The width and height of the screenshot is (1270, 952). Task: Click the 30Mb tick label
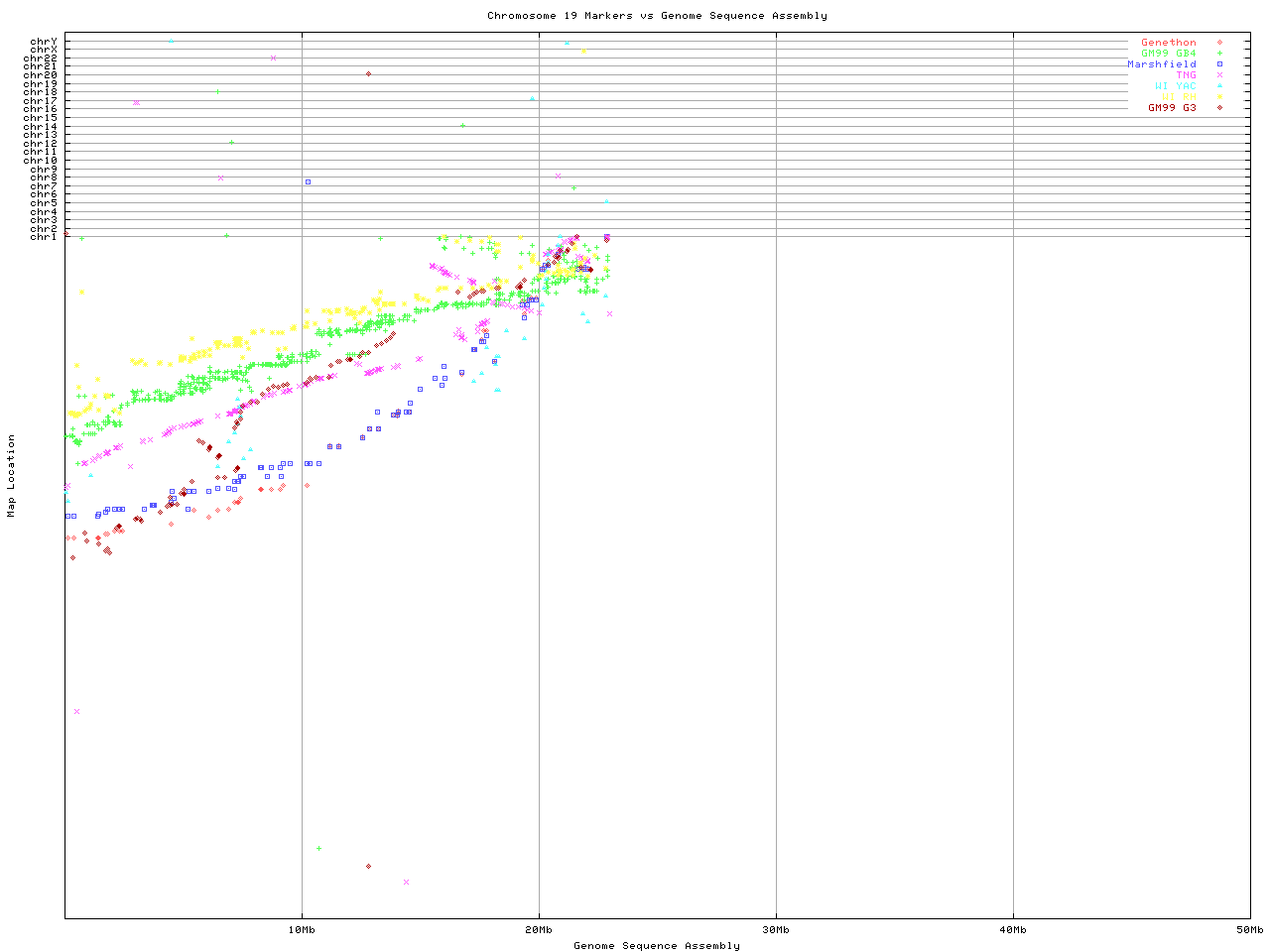[x=776, y=930]
